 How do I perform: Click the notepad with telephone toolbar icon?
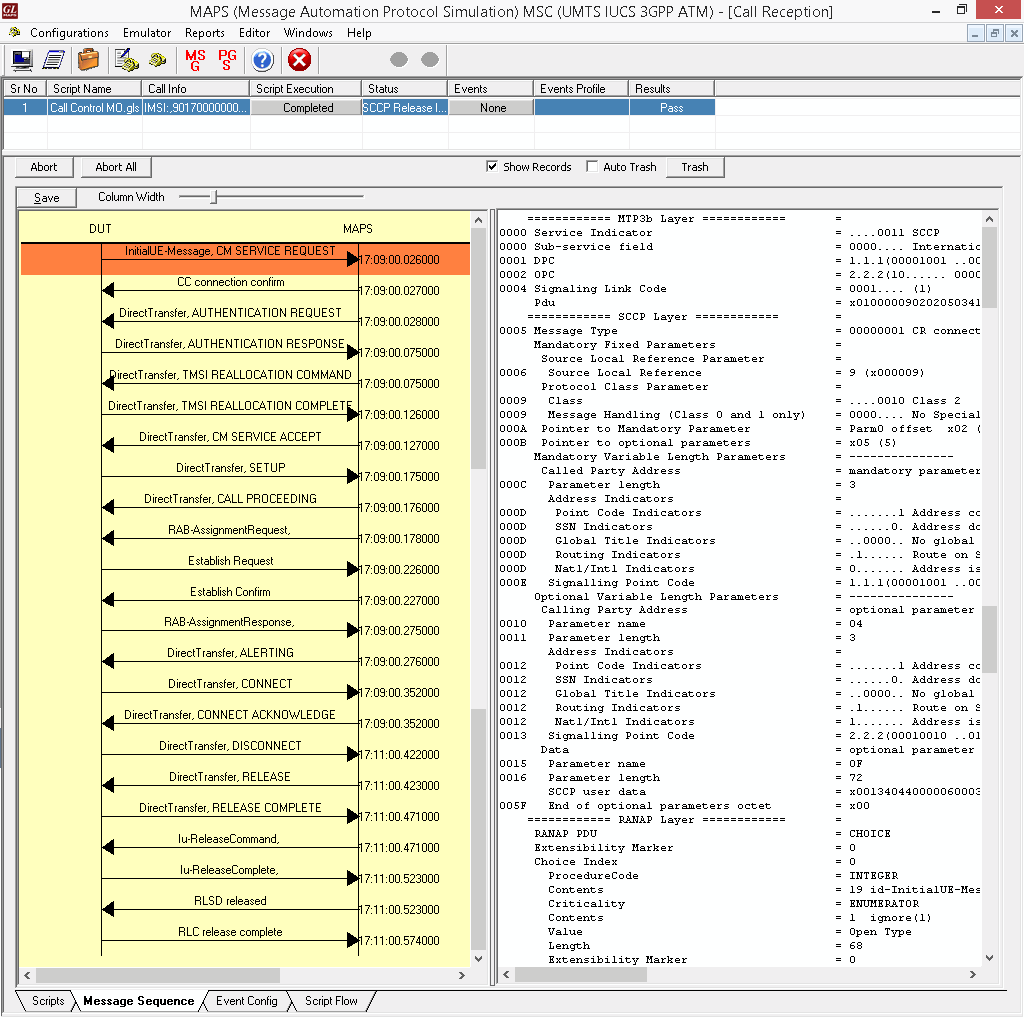pyautogui.click(x=126, y=60)
